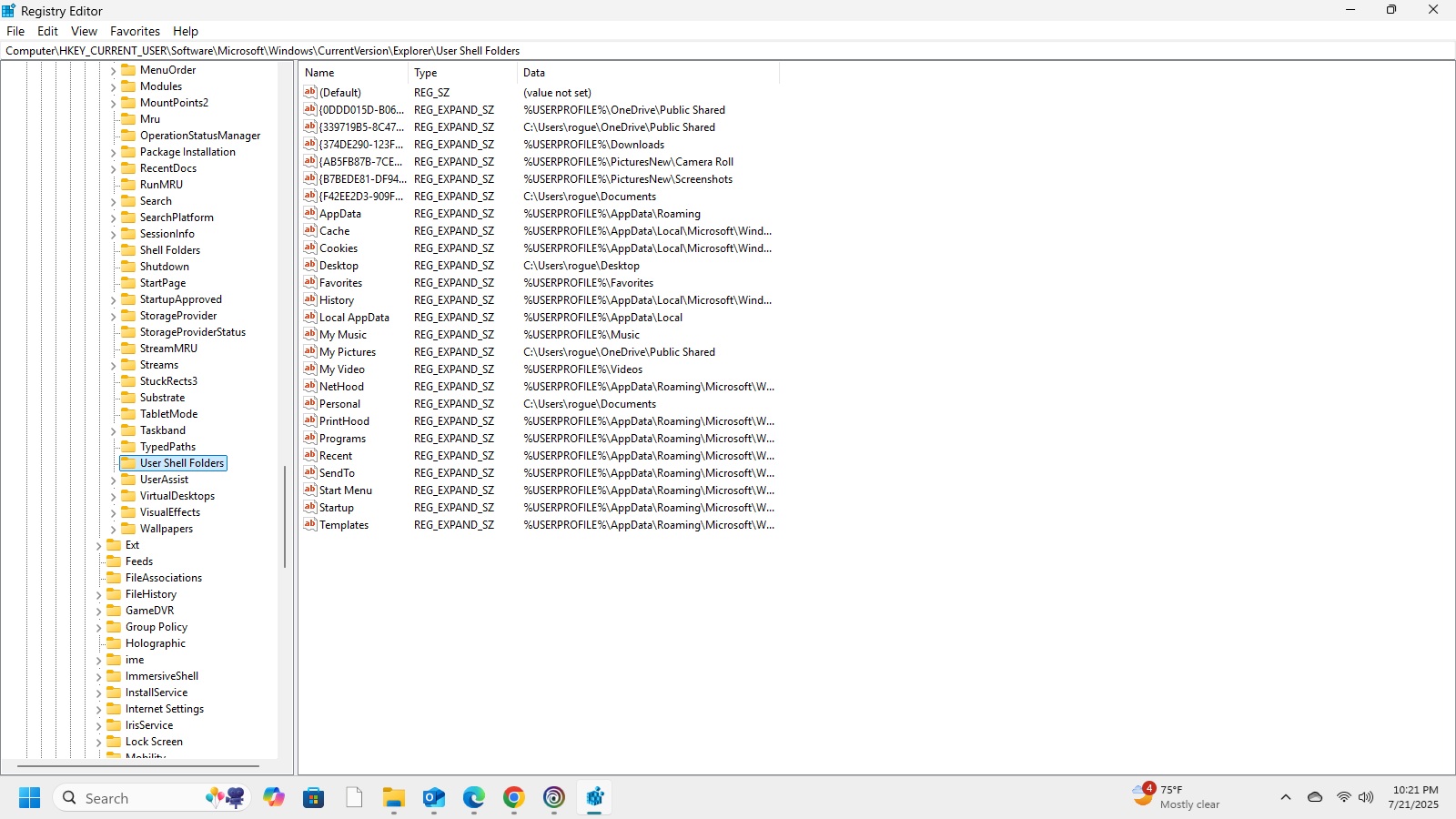This screenshot has height=819, width=1456.
Task: Expand the Group Policy key
Action: tap(99, 627)
